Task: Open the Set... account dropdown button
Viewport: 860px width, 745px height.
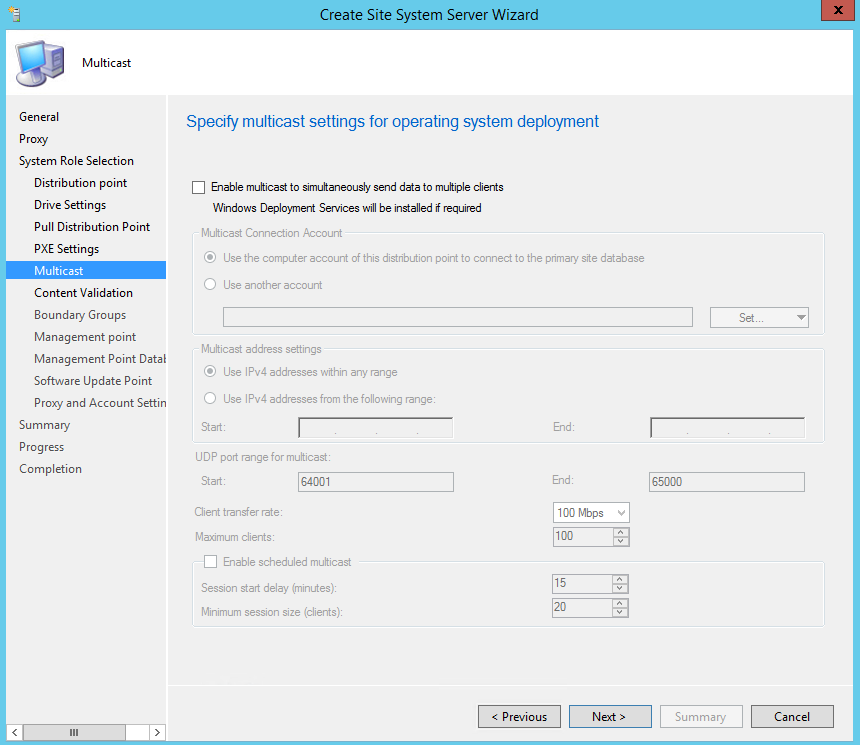Action: pyautogui.click(x=759, y=318)
